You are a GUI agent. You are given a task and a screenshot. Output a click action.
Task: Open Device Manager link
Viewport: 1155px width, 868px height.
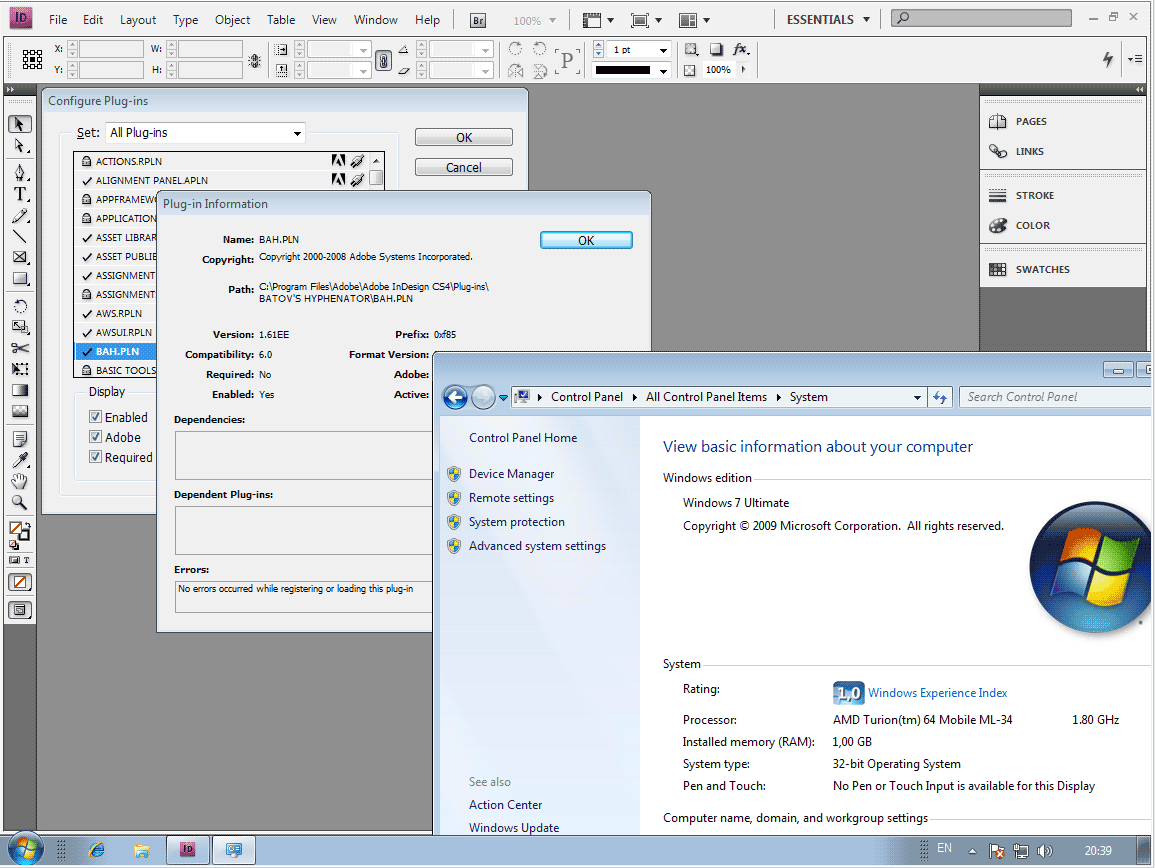point(511,474)
